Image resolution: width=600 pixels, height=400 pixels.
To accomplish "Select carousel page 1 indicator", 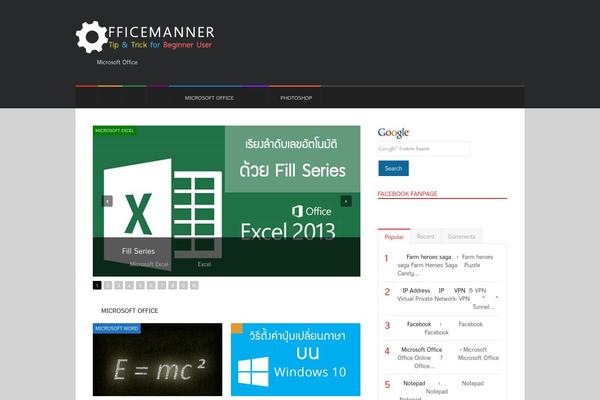I will pos(97,285).
